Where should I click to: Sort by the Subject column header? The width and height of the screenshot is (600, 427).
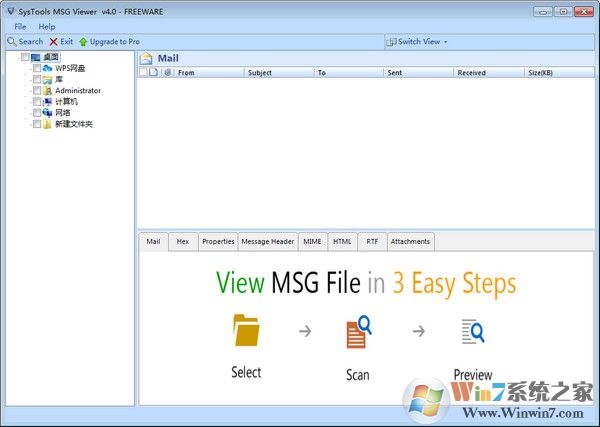pos(279,72)
